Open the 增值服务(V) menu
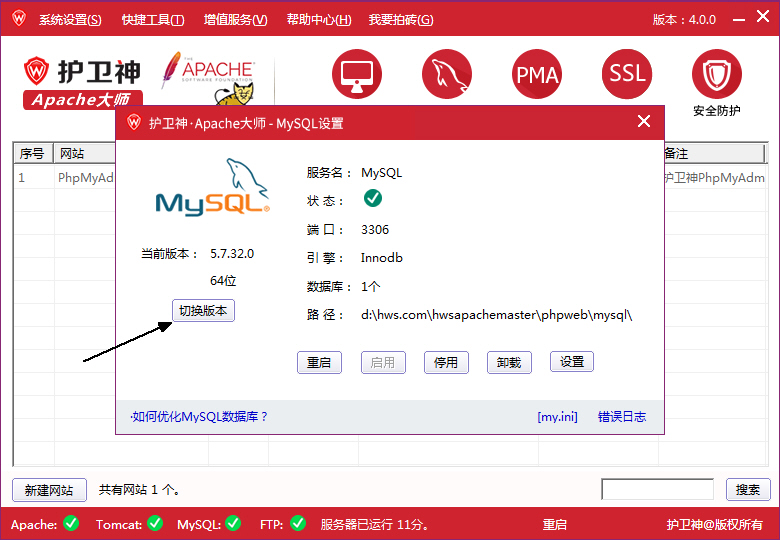The height and width of the screenshot is (540, 780). coord(235,20)
